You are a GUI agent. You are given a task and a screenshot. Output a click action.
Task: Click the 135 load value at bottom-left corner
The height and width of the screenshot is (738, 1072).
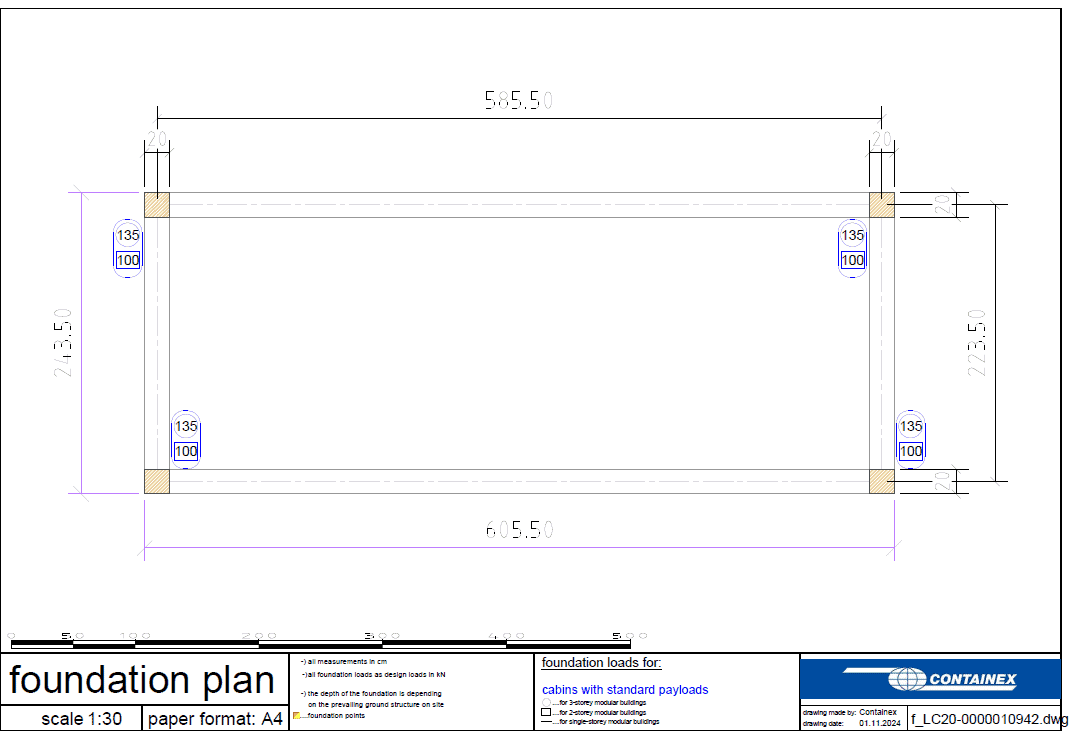point(186,426)
